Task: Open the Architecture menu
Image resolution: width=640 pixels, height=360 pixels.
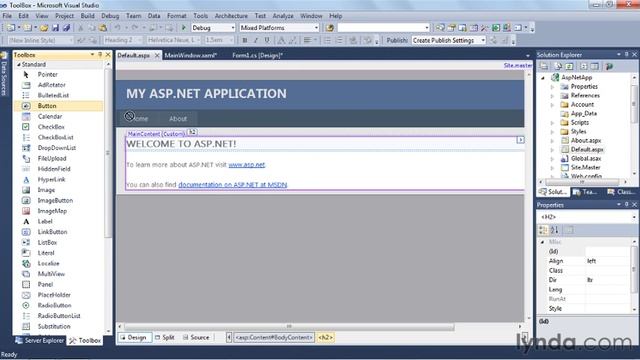Action: point(231,16)
